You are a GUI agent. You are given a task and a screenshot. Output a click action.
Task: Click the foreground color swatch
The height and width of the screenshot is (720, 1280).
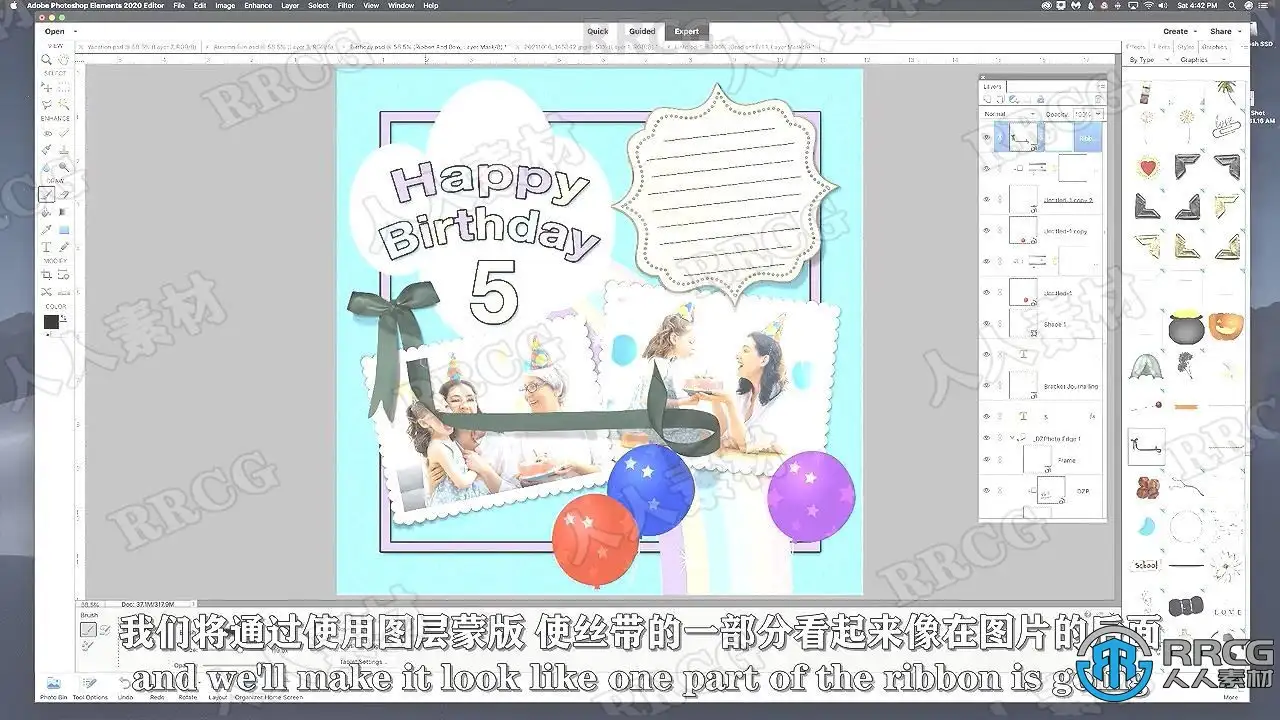tap(50, 321)
